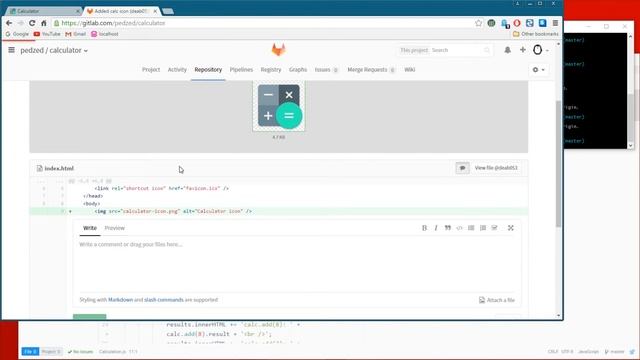This screenshot has width=640, height=360.
Task: Expand the pedzed / calculator project dropdown
Action: [x=54, y=50]
